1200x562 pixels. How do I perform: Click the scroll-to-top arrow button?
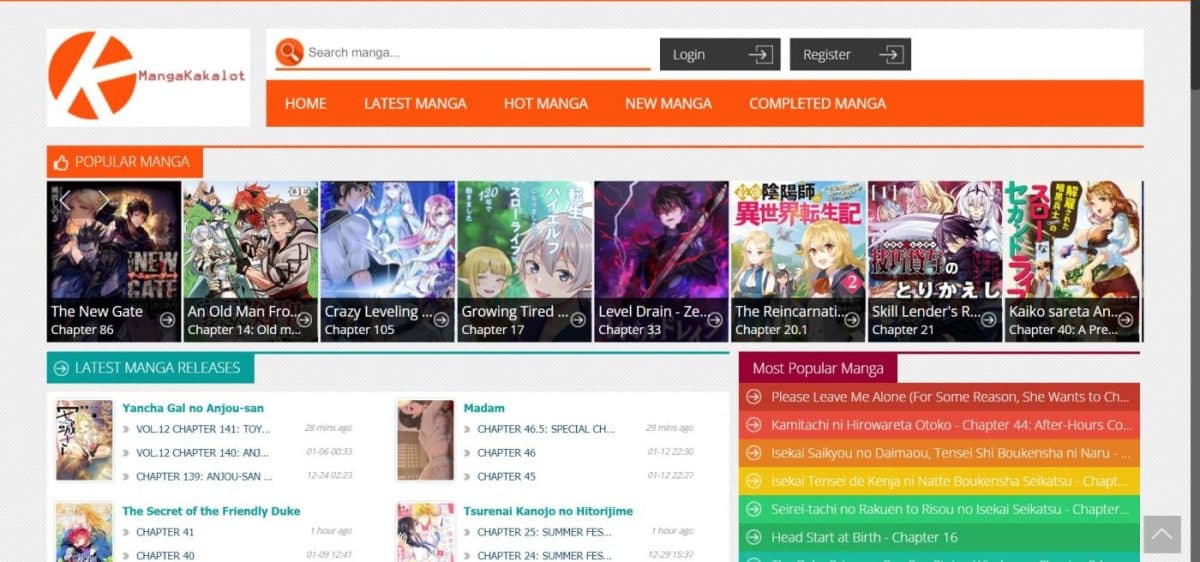(x=1161, y=537)
